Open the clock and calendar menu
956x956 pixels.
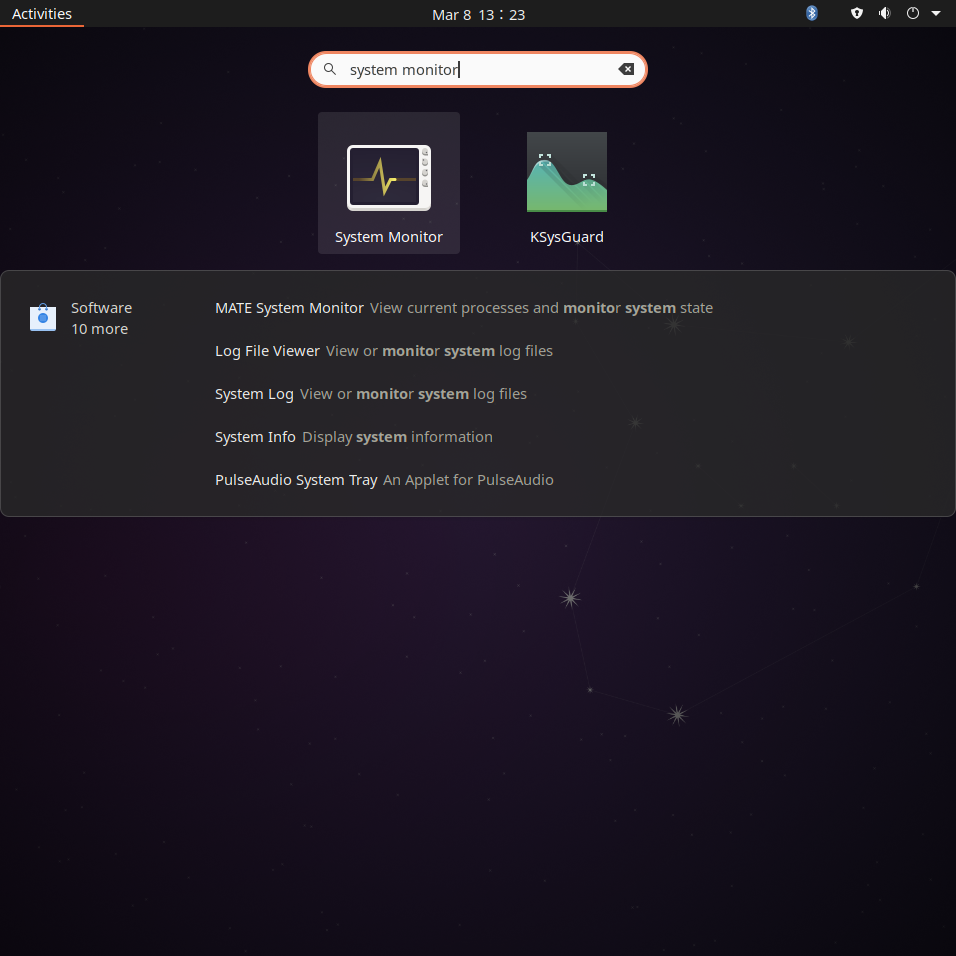coord(478,14)
